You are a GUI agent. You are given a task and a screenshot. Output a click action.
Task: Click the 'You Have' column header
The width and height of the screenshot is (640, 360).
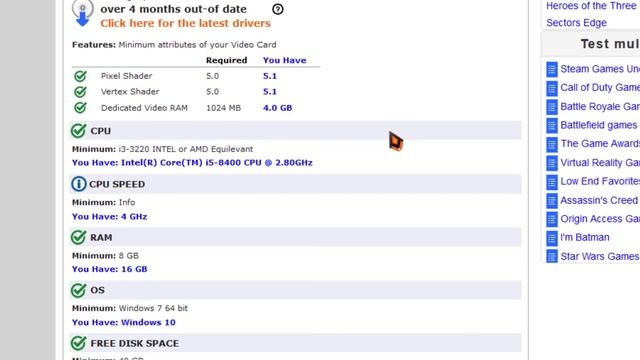point(284,60)
